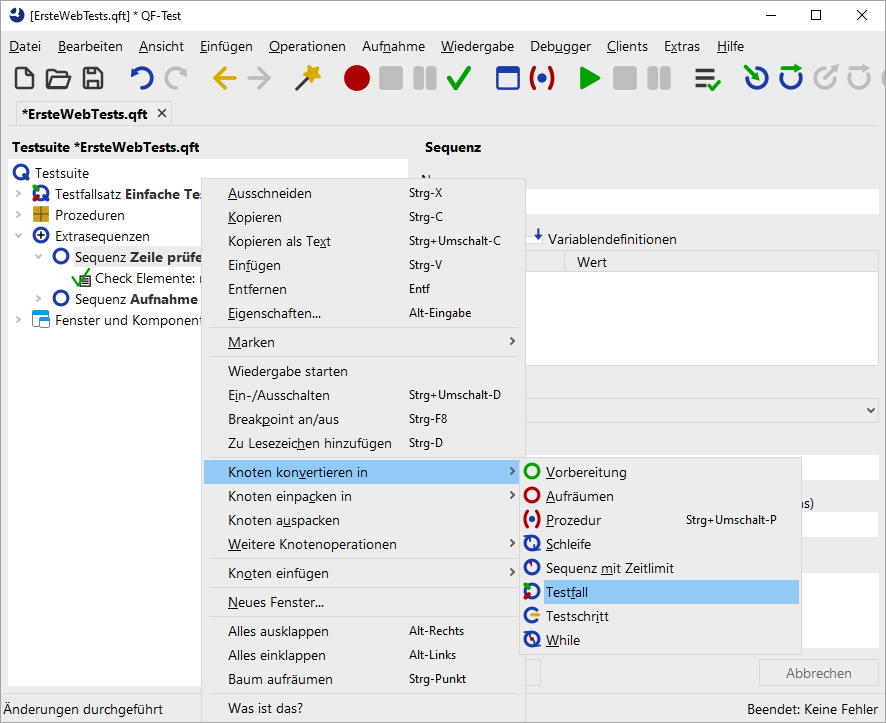886x723 pixels.
Task: Expand Fenster und Komponenten node
Action: click(x=19, y=320)
